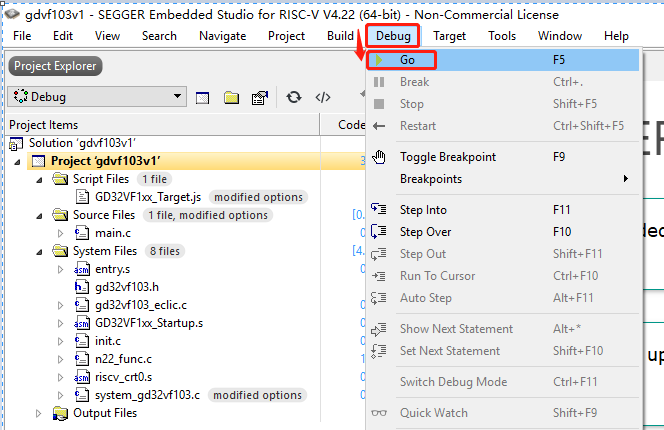
Task: Open the Breakpoints submenu
Action: [505, 179]
